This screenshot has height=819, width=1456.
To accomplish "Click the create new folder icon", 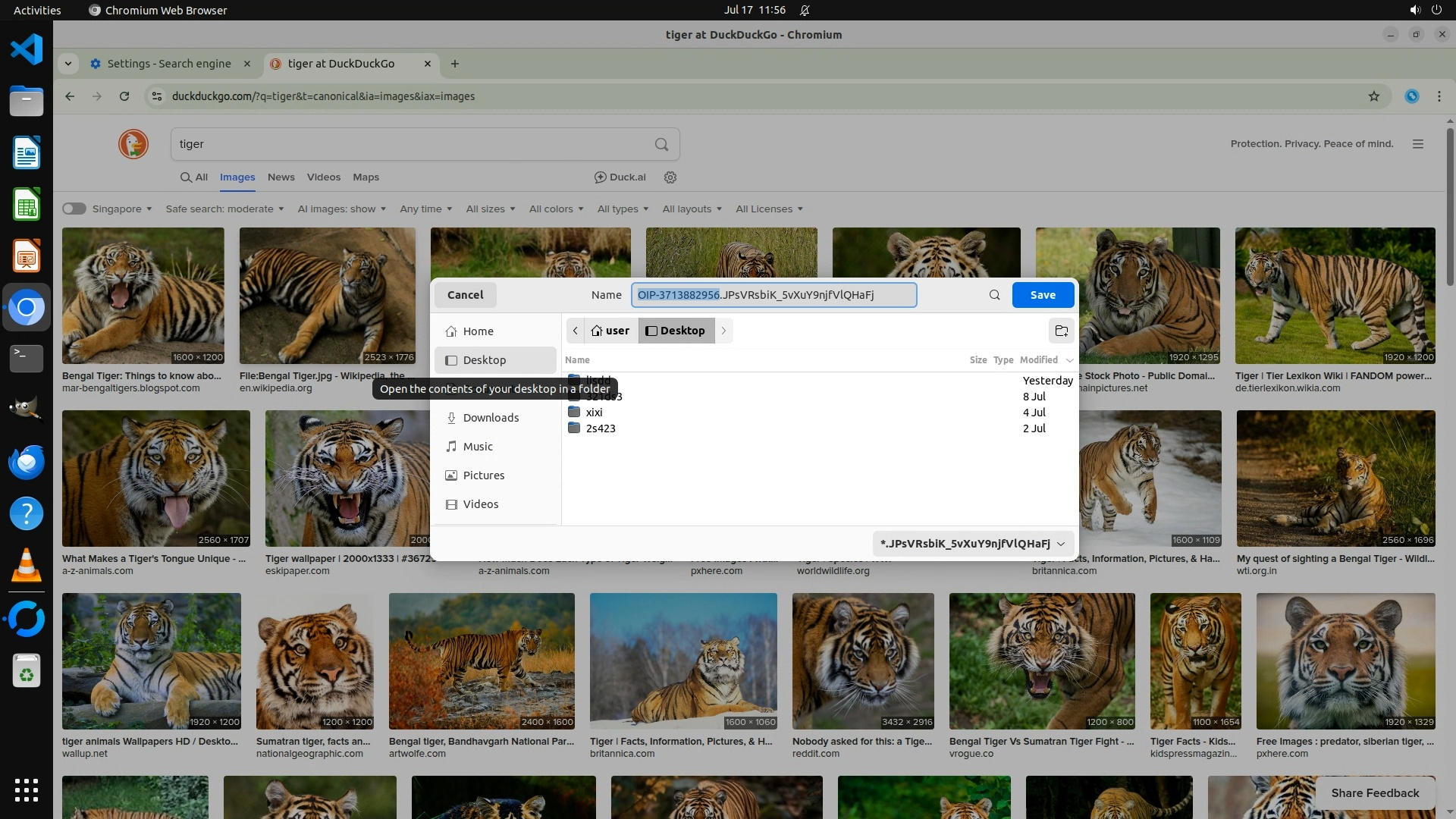I will pyautogui.click(x=1061, y=331).
